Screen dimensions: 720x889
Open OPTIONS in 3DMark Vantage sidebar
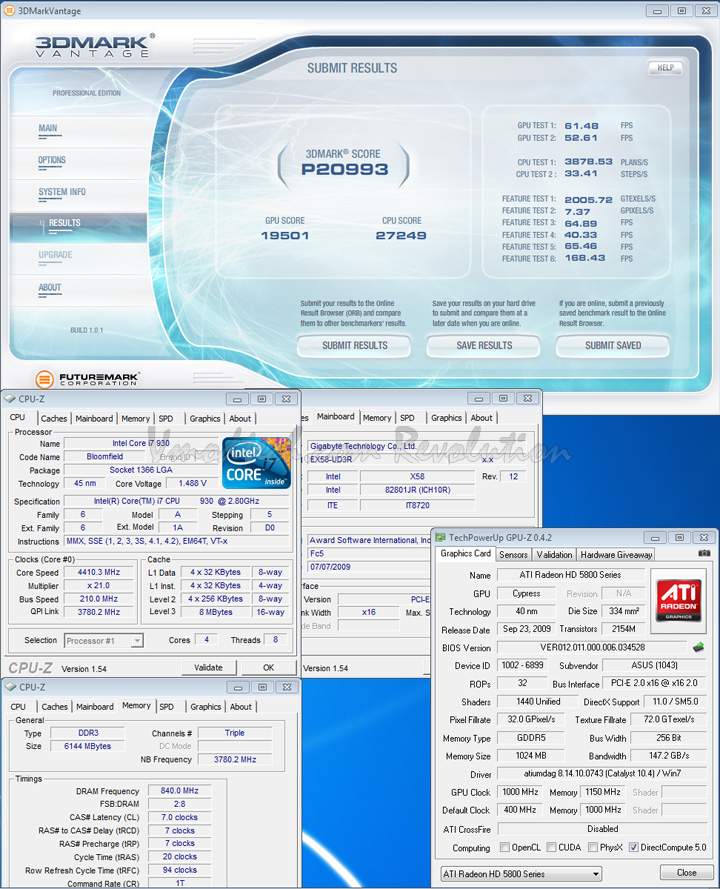(52, 160)
